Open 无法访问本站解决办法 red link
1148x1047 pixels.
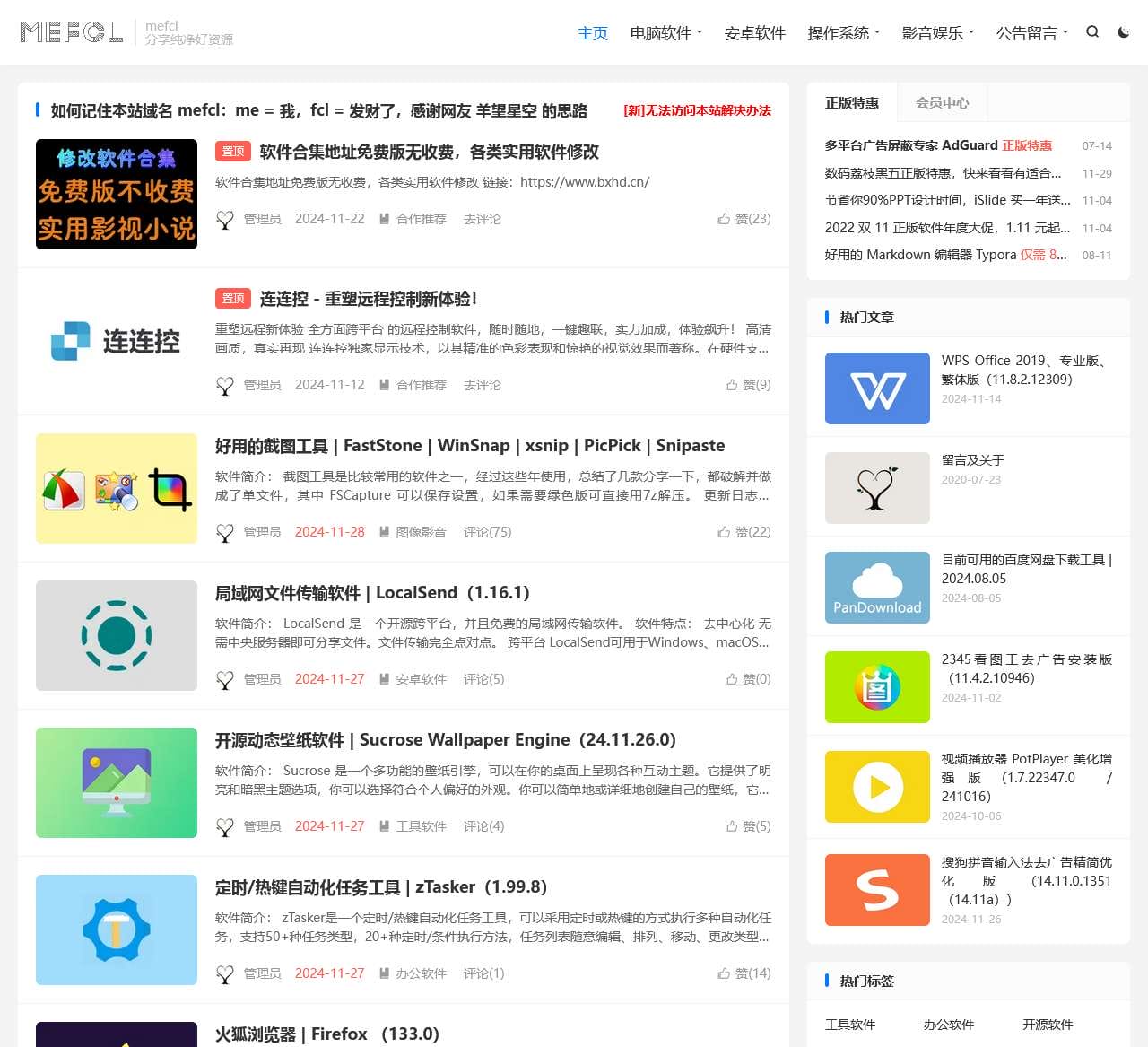click(697, 110)
